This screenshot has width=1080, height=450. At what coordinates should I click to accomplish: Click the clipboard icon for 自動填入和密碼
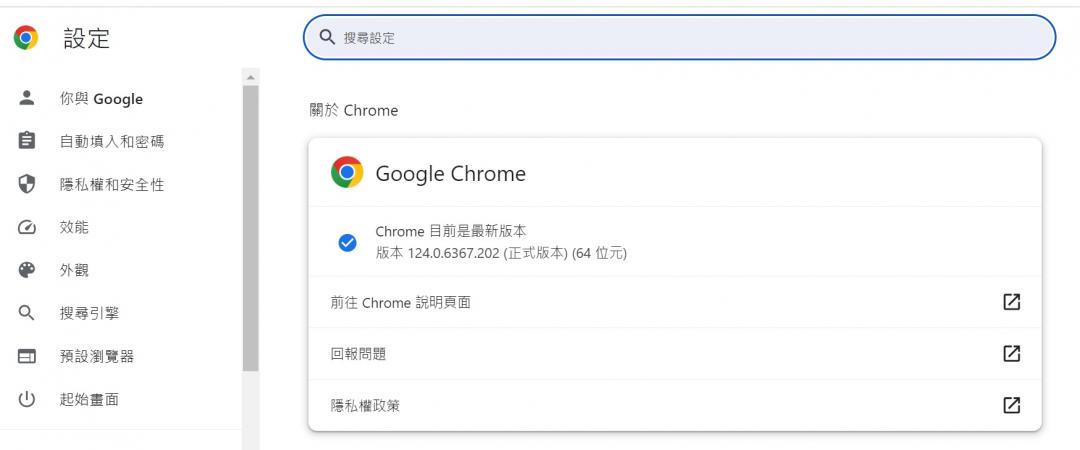point(27,141)
